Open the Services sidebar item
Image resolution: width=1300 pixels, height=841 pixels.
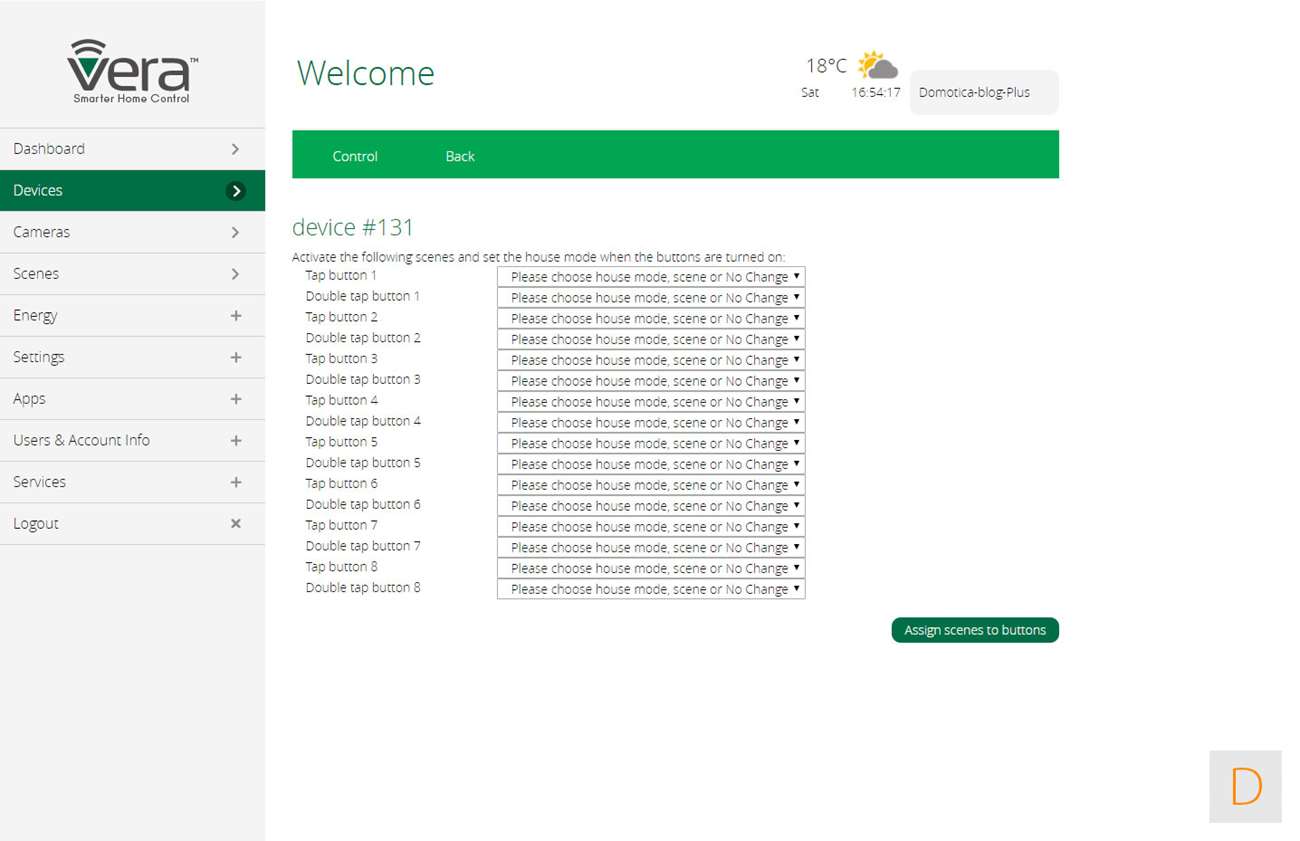click(x=40, y=482)
